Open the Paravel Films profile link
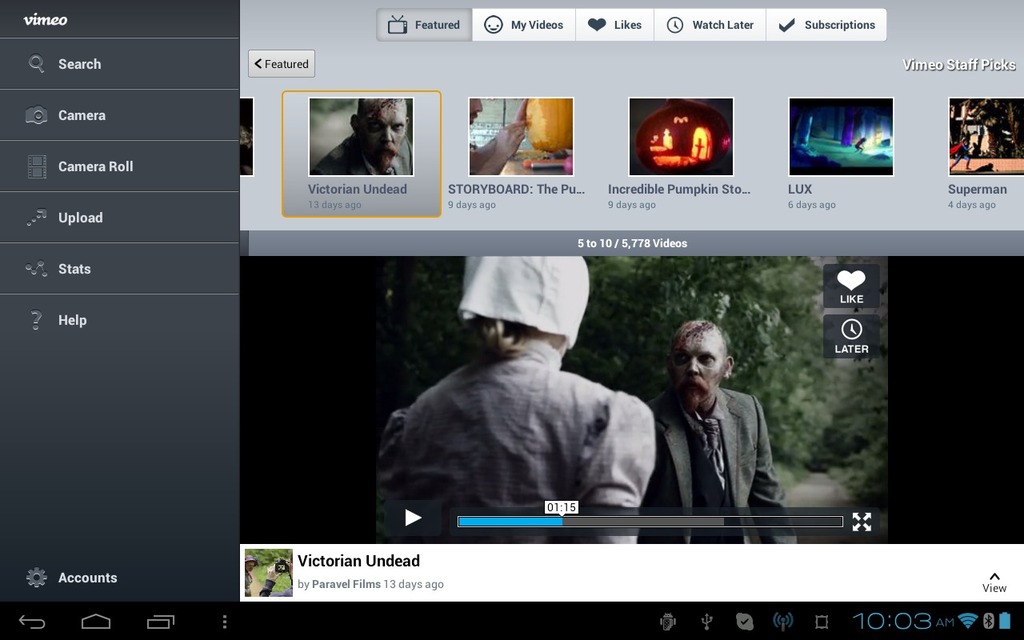Screen dimensions: 1024x640 click(346, 584)
